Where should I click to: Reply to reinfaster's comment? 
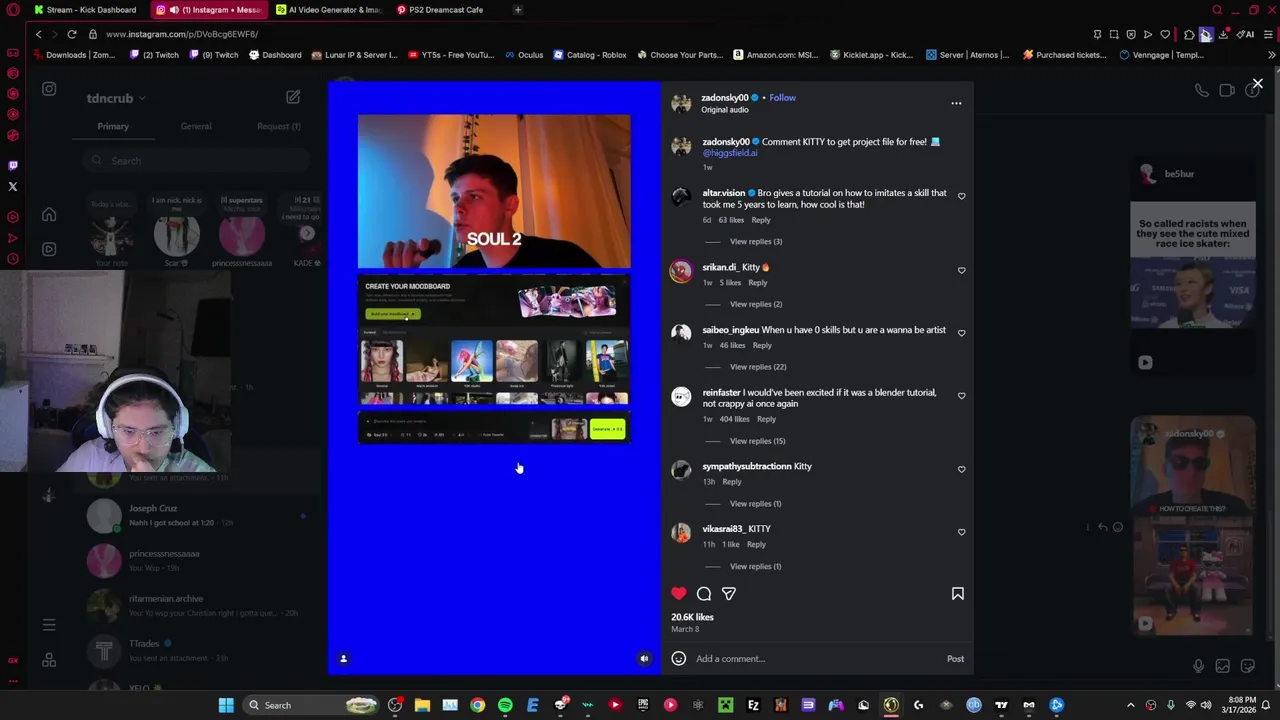[766, 419]
